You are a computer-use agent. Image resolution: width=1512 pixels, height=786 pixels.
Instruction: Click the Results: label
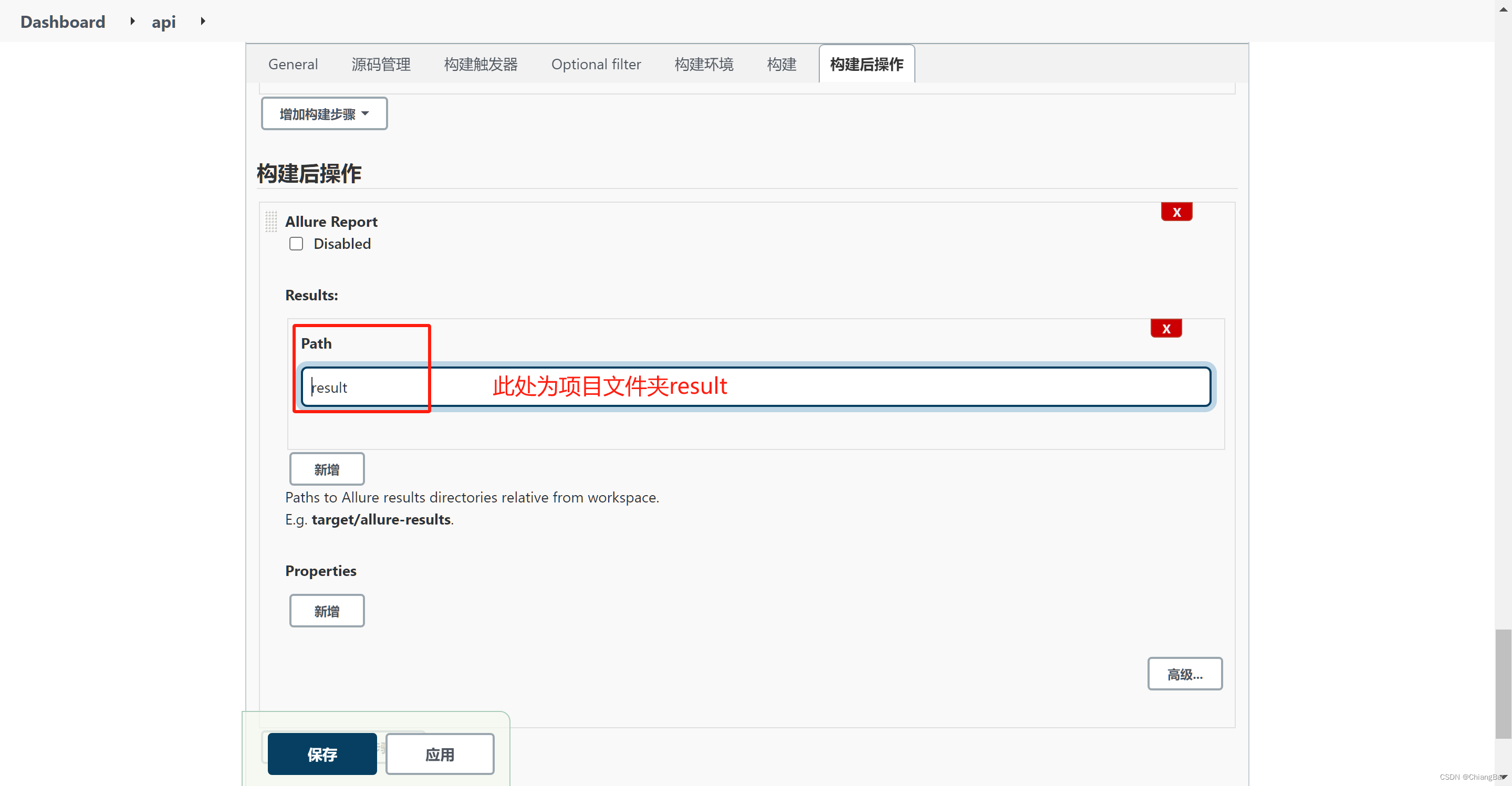coord(311,295)
